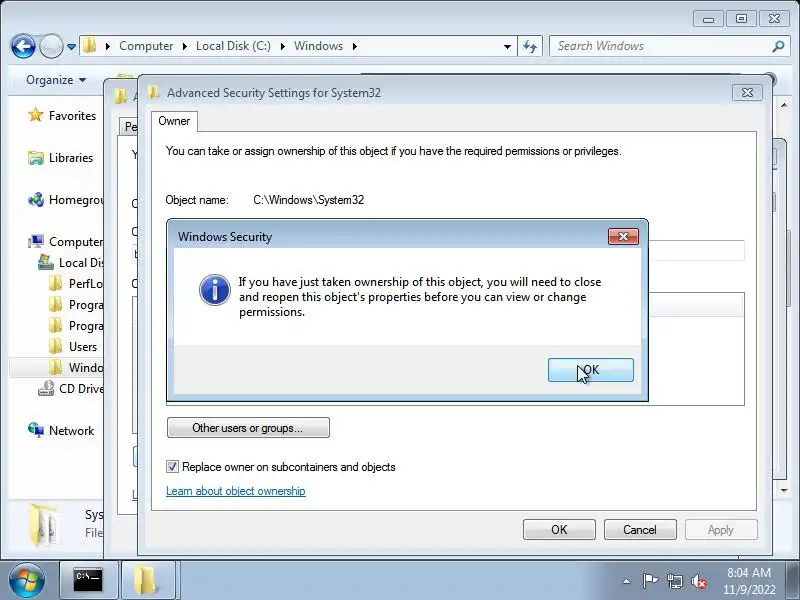Select Favorites in the navigation pane

(72, 116)
